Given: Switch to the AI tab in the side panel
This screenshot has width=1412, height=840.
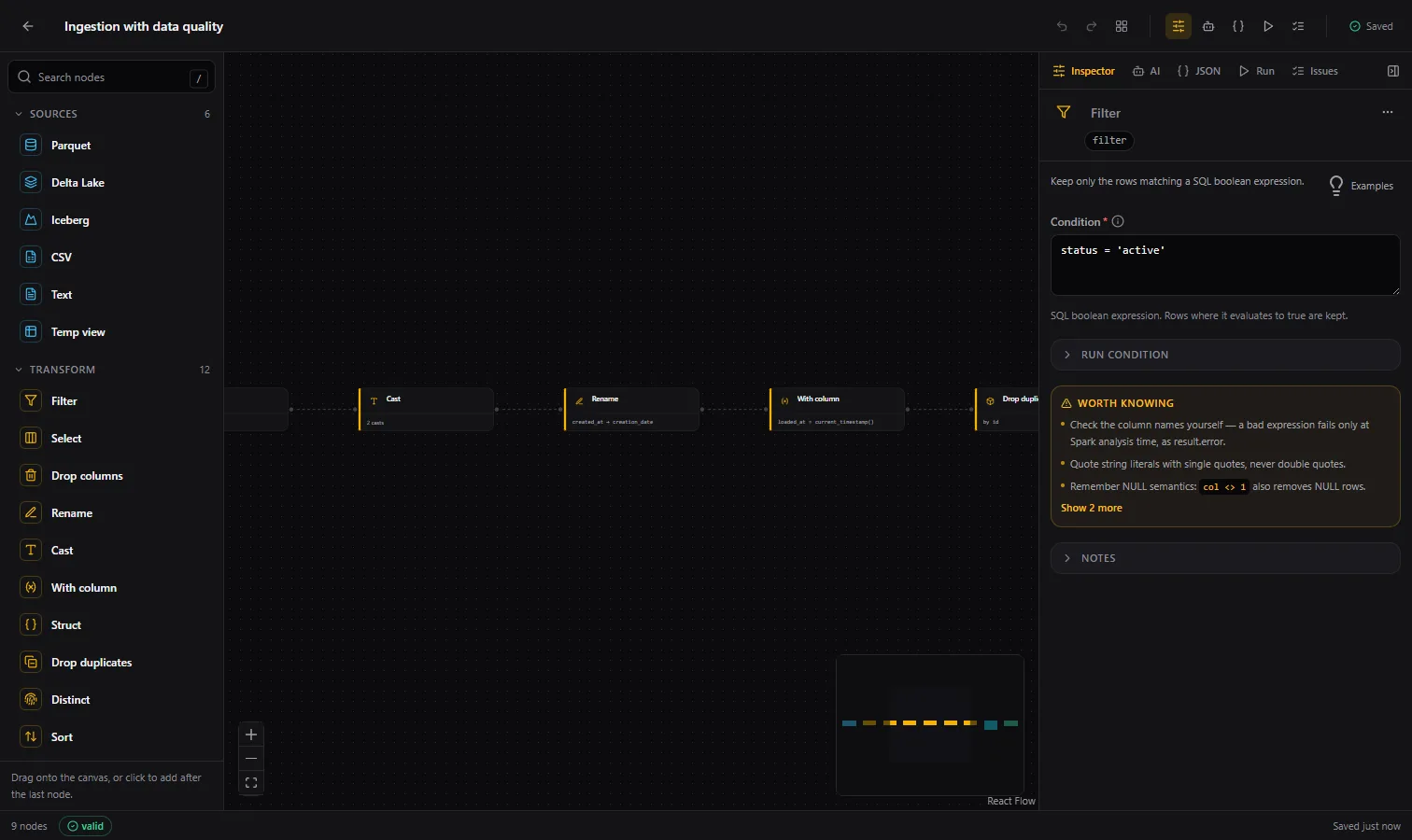Looking at the screenshot, I should pos(1146,71).
